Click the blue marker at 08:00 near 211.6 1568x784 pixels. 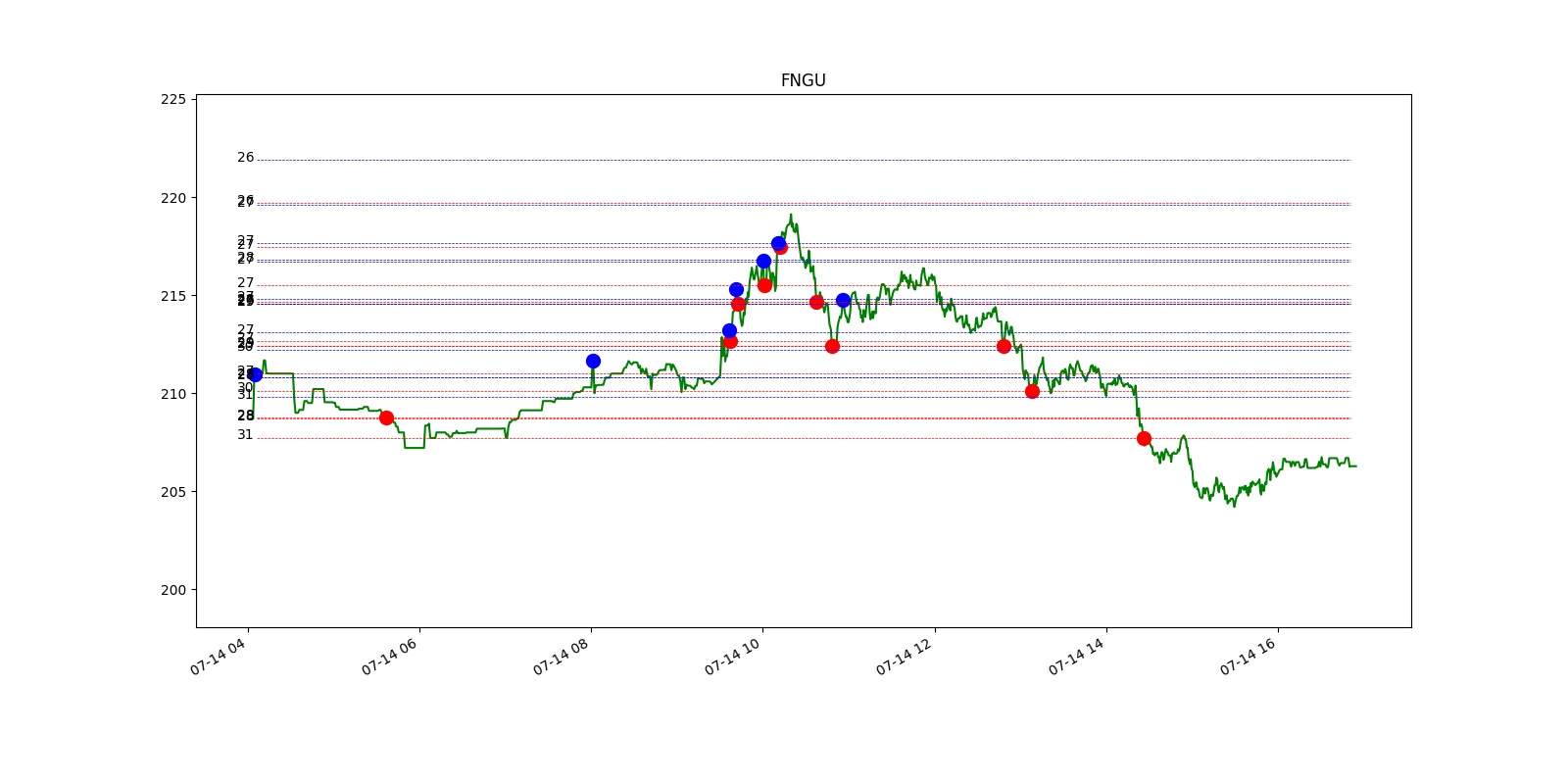pyautogui.click(x=593, y=361)
